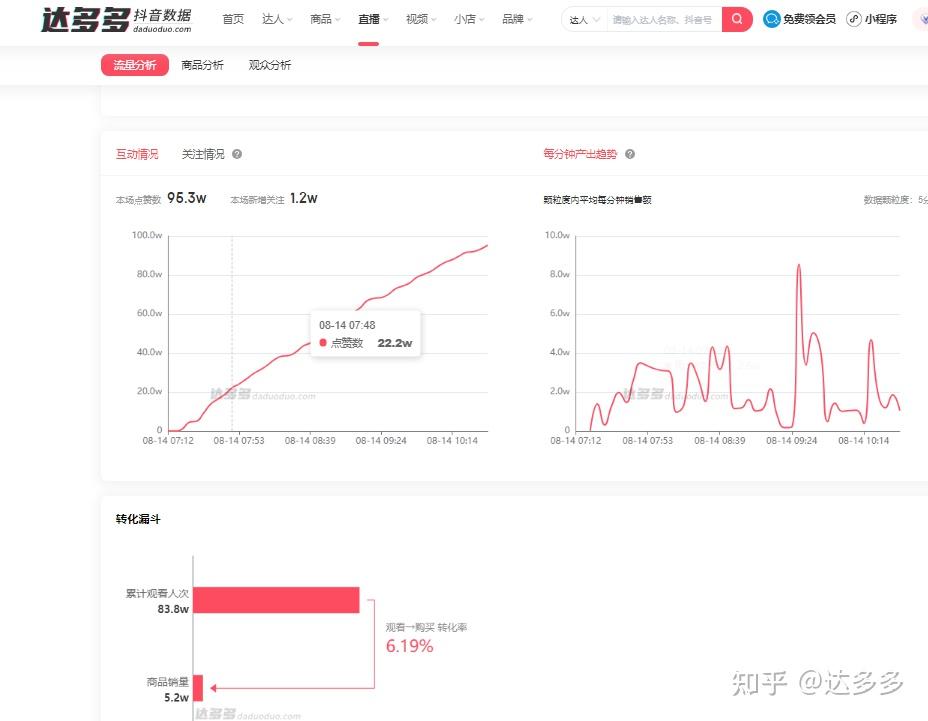The width and height of the screenshot is (928, 721).
Task: Click the 观看→购买 转化率 label
Action: click(426, 627)
